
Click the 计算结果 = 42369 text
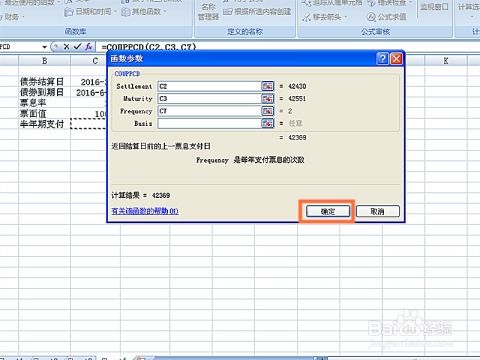(x=141, y=195)
